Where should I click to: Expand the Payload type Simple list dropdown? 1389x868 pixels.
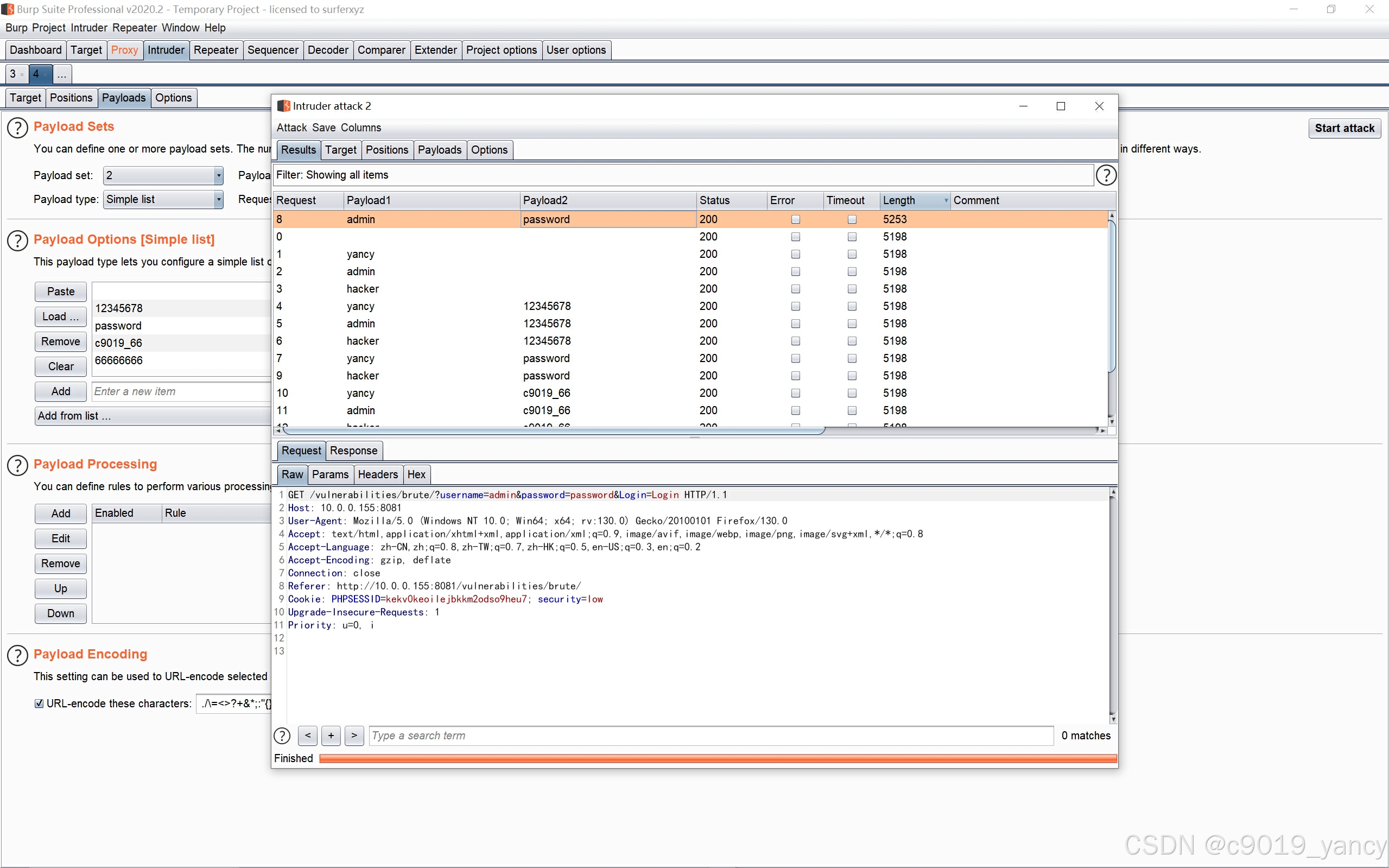163,200
